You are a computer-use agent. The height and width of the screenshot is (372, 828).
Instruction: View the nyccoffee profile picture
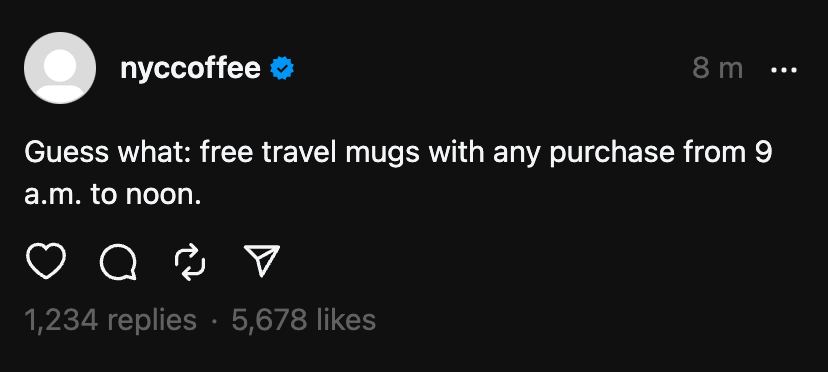click(60, 68)
